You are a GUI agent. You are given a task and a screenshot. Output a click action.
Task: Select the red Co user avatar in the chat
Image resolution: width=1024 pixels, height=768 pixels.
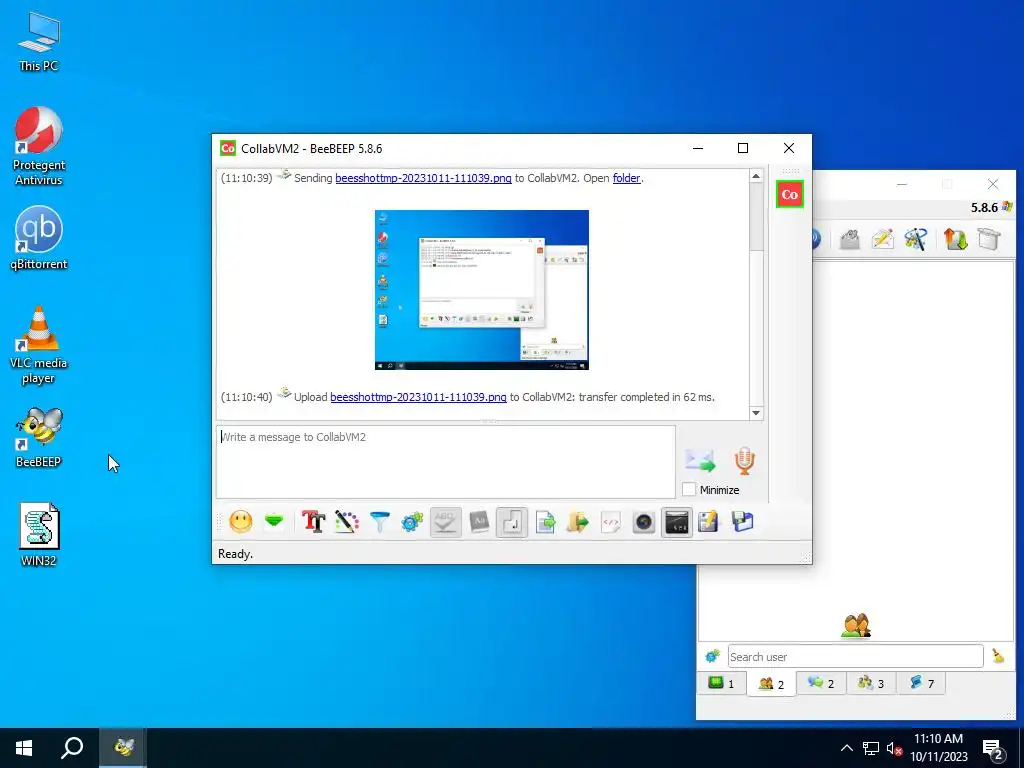tap(790, 194)
